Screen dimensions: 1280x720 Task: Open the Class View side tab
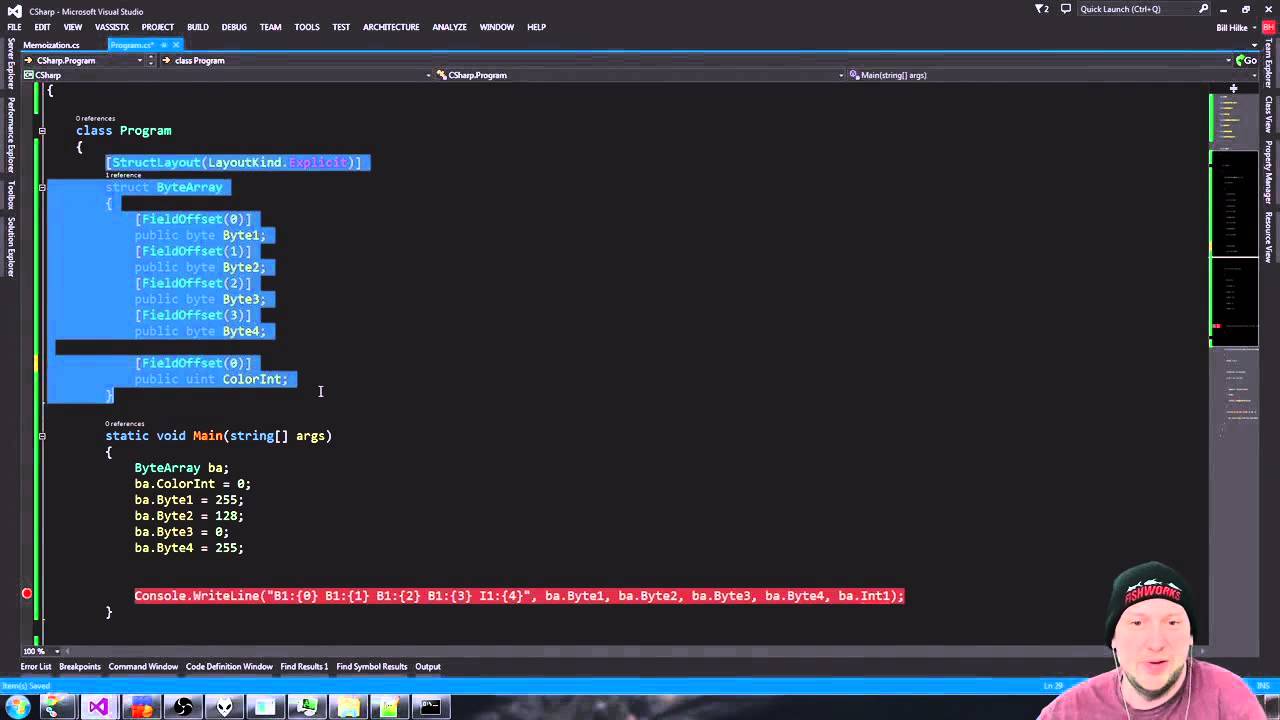tap(1269, 114)
